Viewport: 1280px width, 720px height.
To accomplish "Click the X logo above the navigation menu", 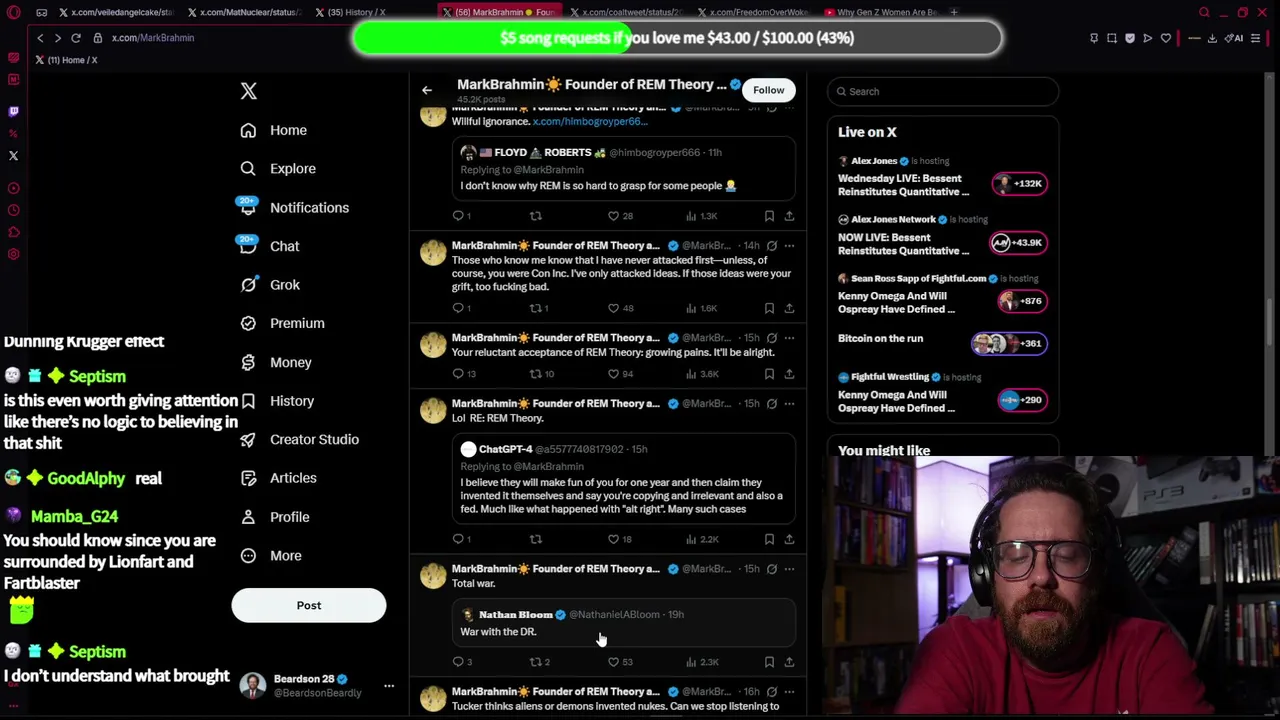I will click(249, 91).
